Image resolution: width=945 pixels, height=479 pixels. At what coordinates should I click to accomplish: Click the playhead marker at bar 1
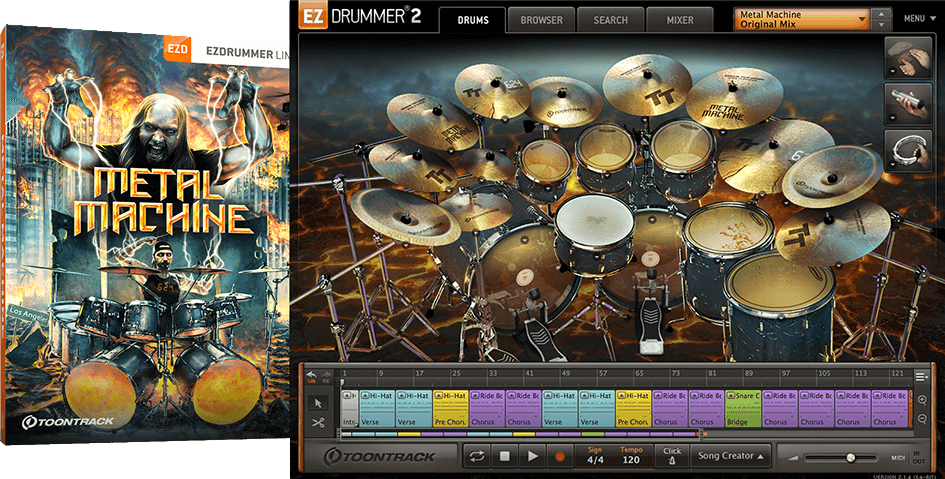pyautogui.click(x=342, y=382)
